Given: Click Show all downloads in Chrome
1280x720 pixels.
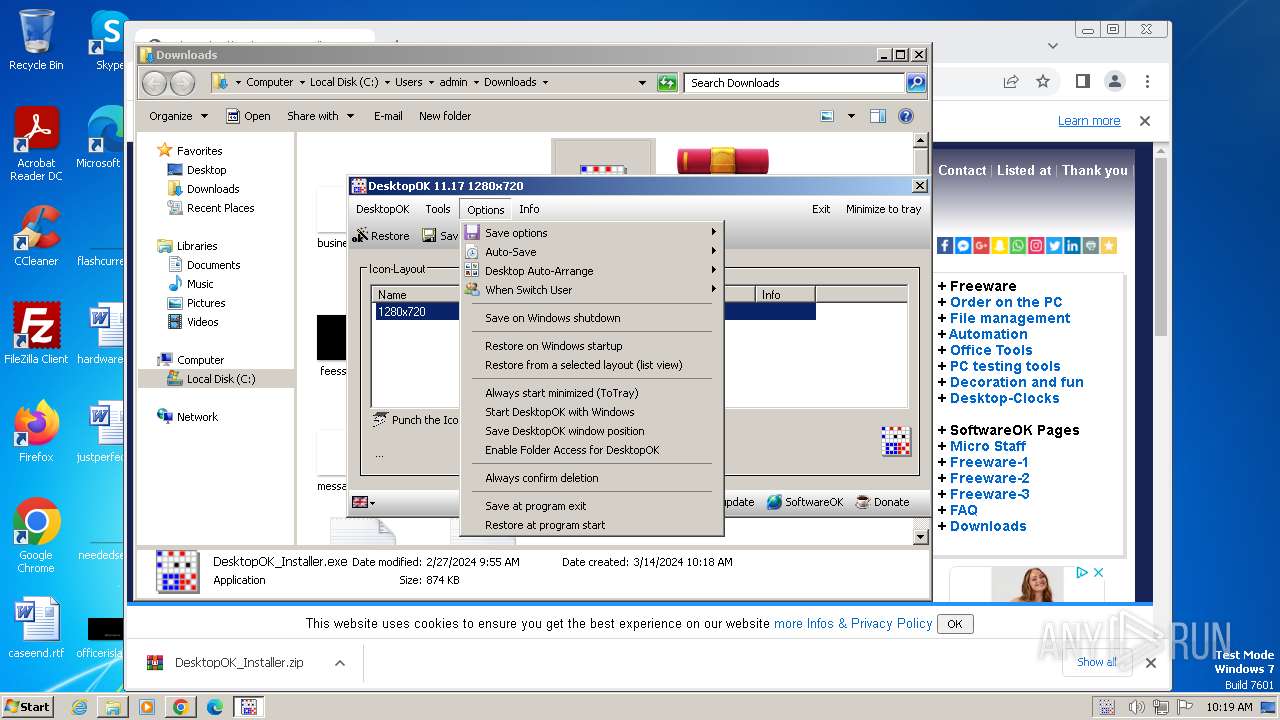Looking at the screenshot, I should point(1097,662).
